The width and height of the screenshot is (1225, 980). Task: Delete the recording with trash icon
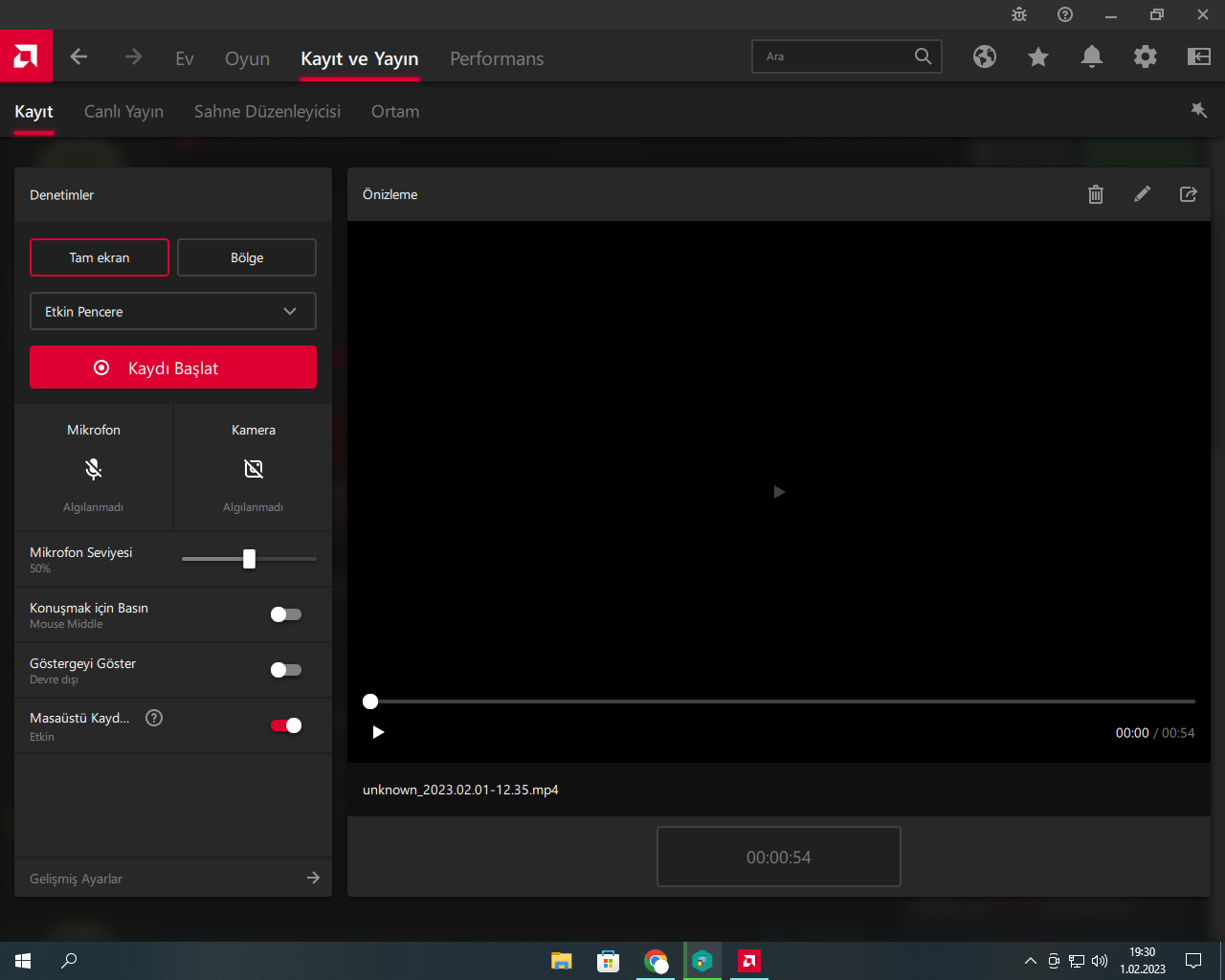click(x=1096, y=194)
